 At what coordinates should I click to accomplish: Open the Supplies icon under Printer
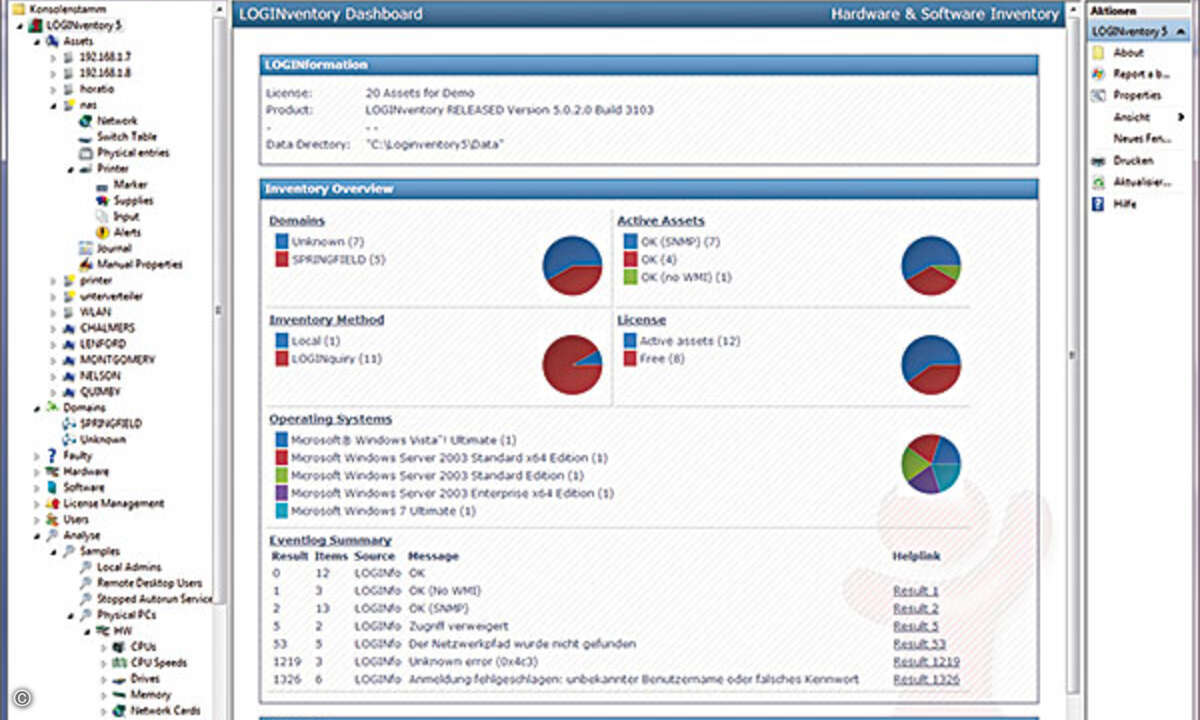pyautogui.click(x=102, y=201)
